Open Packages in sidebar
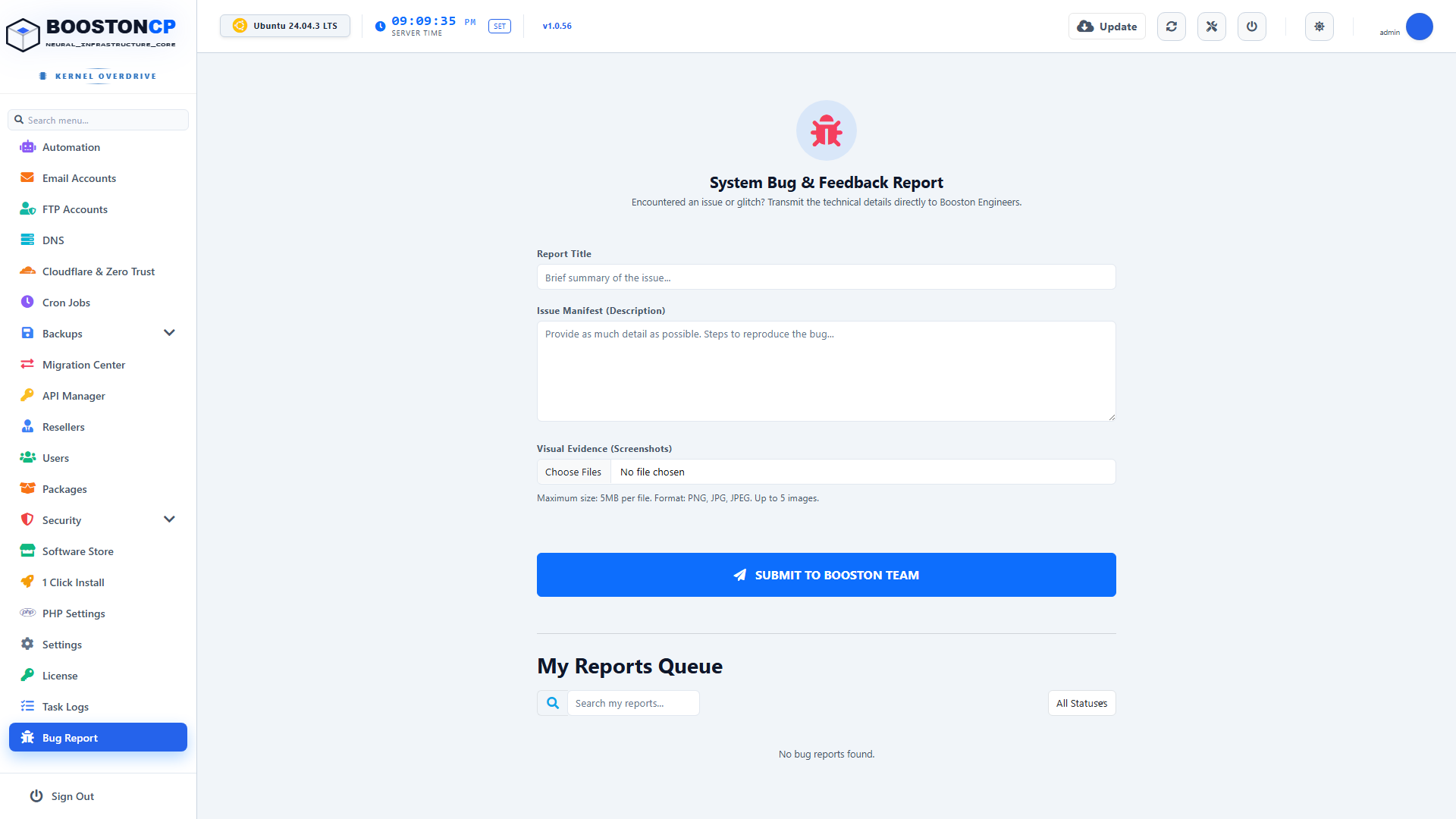1456x819 pixels. coord(98,489)
